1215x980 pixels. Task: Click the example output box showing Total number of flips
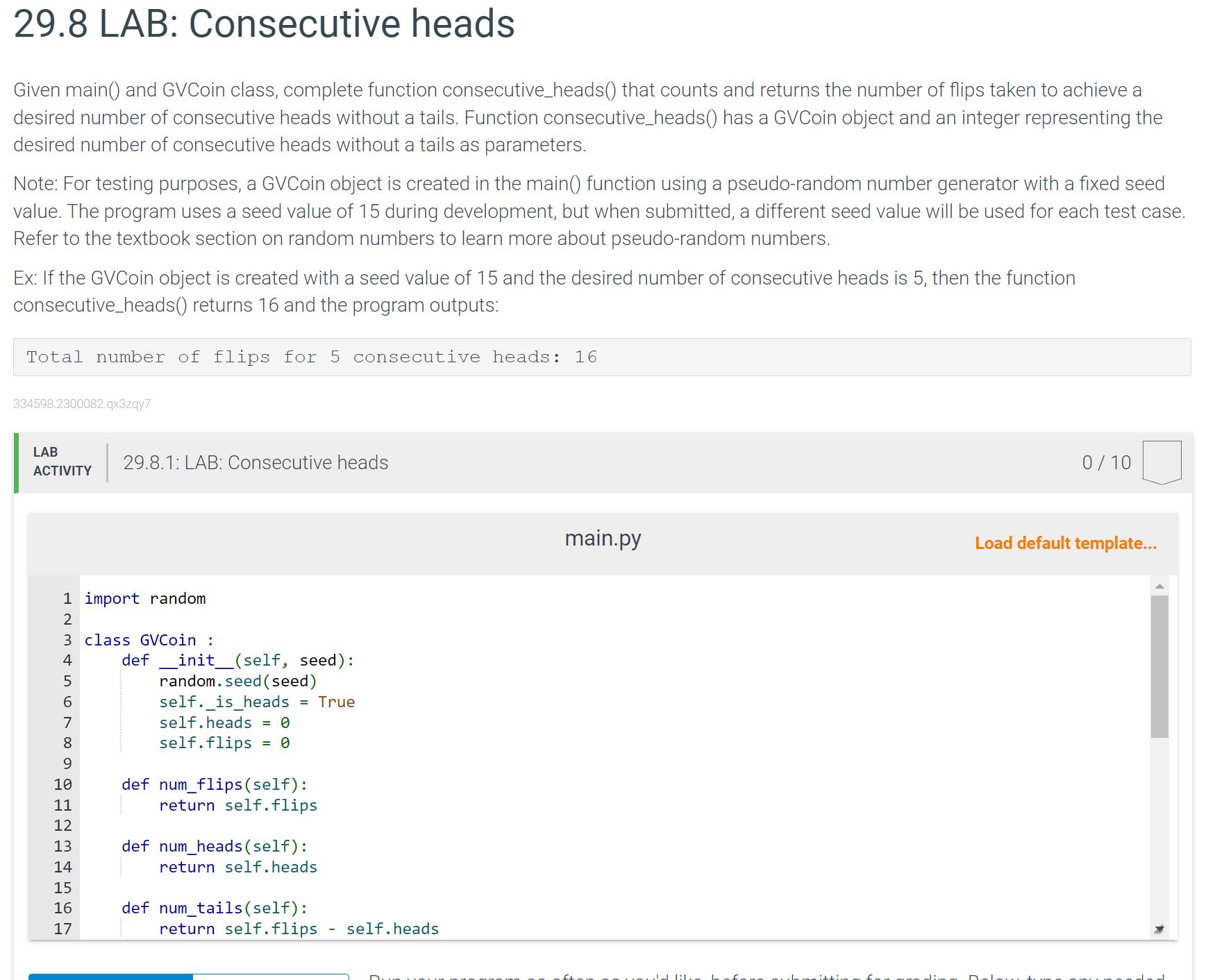click(x=312, y=357)
